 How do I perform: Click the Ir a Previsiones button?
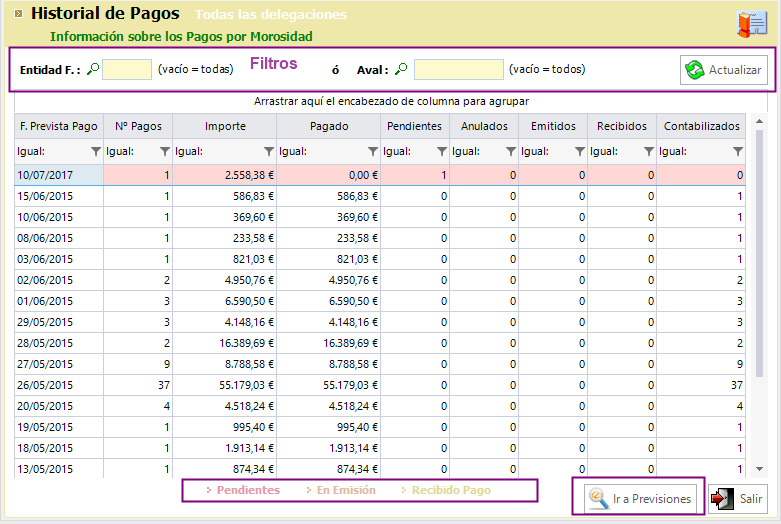click(641, 498)
